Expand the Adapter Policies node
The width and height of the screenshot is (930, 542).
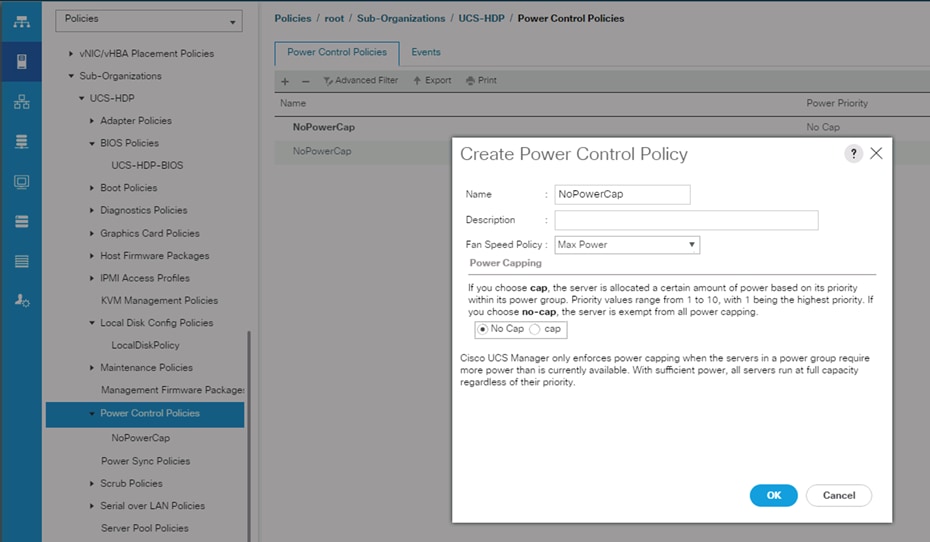tap(92, 120)
